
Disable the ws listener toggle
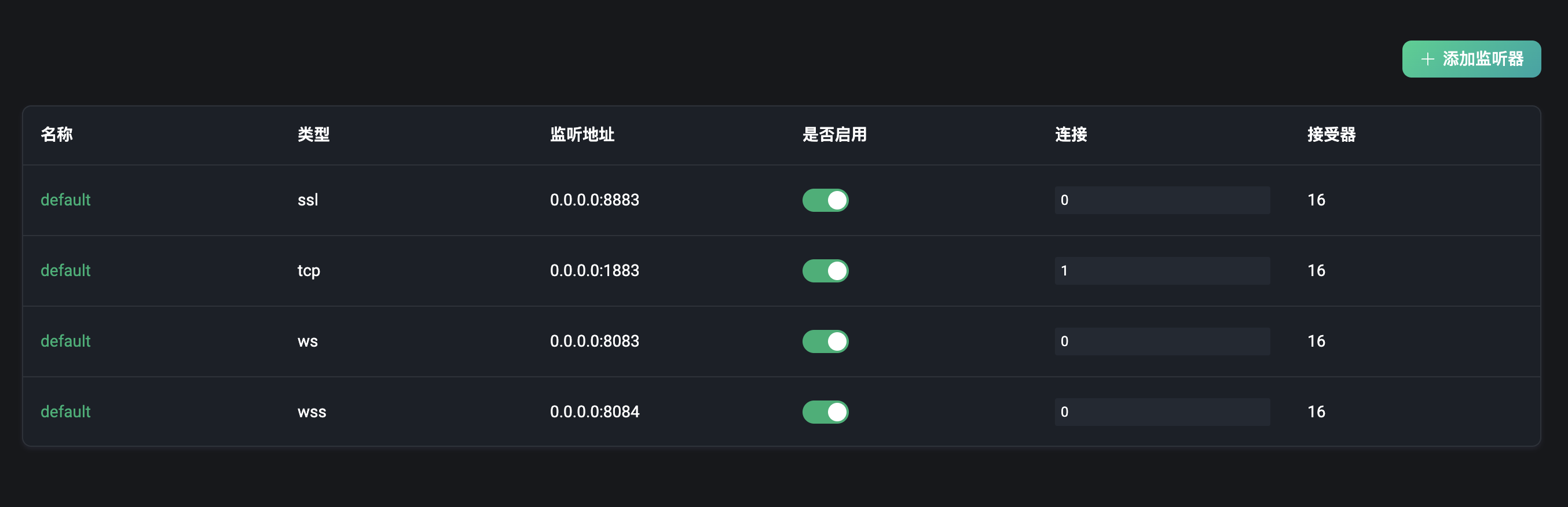pyautogui.click(x=825, y=341)
